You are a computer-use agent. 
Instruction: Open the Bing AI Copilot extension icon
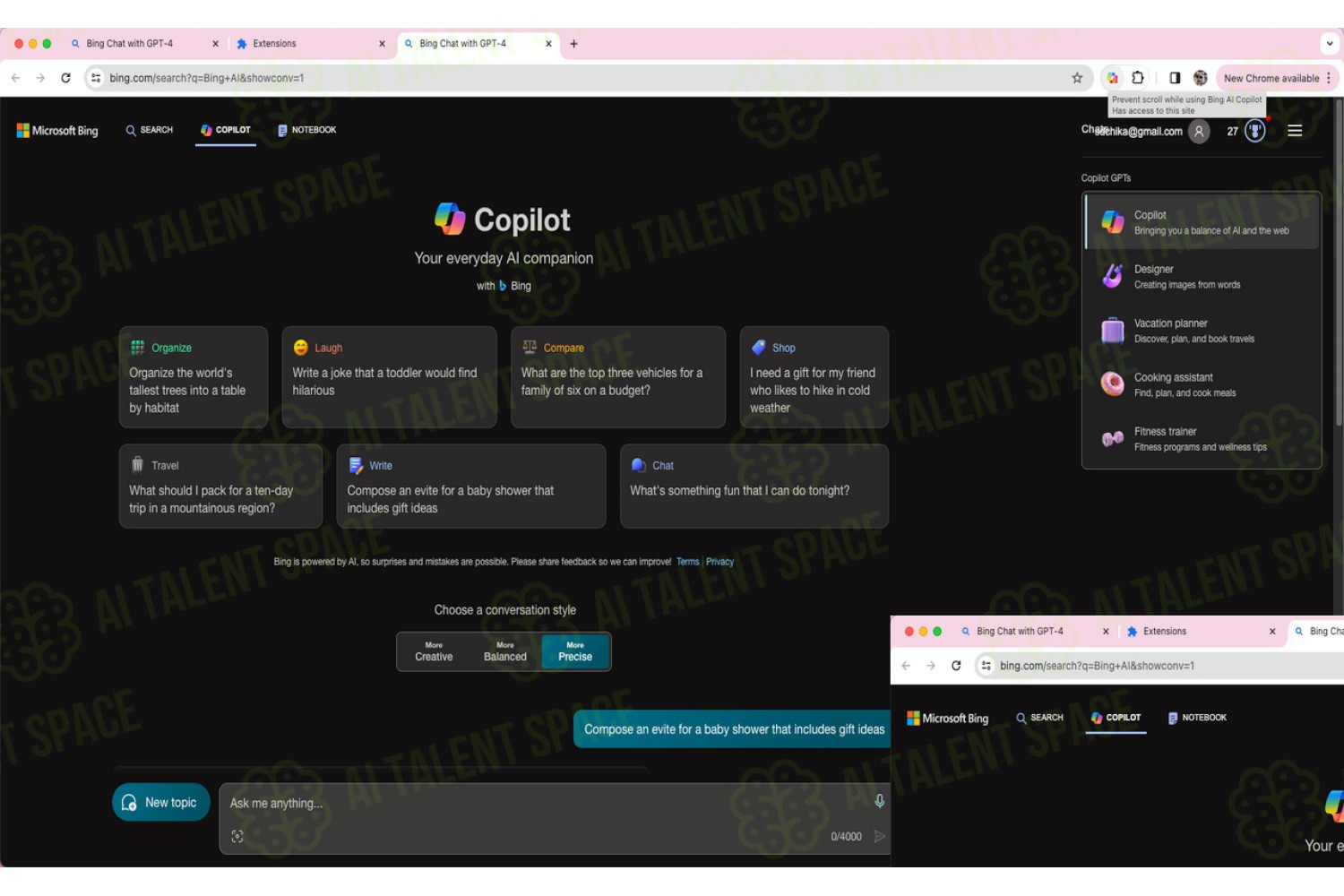click(x=1112, y=78)
